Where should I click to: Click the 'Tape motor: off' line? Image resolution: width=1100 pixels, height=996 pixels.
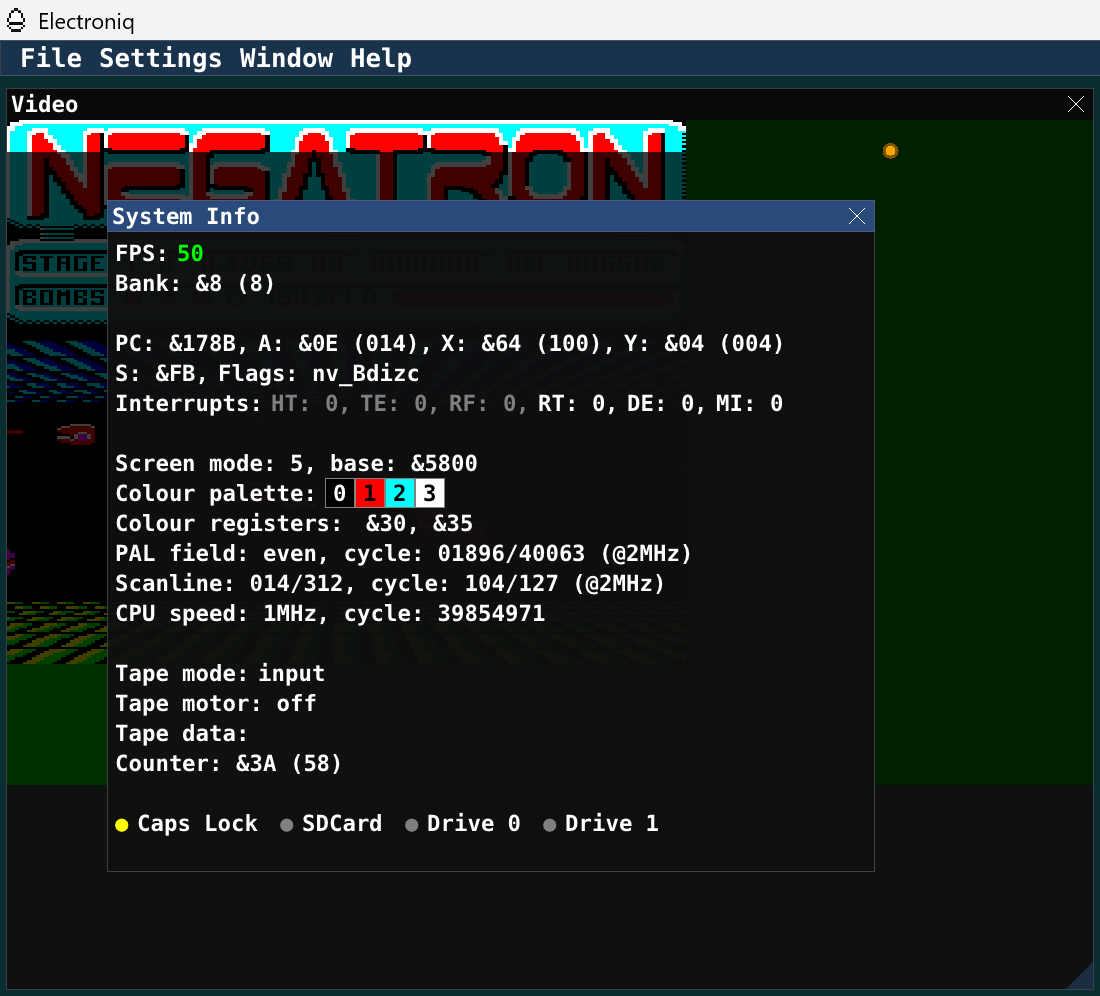tap(216, 704)
